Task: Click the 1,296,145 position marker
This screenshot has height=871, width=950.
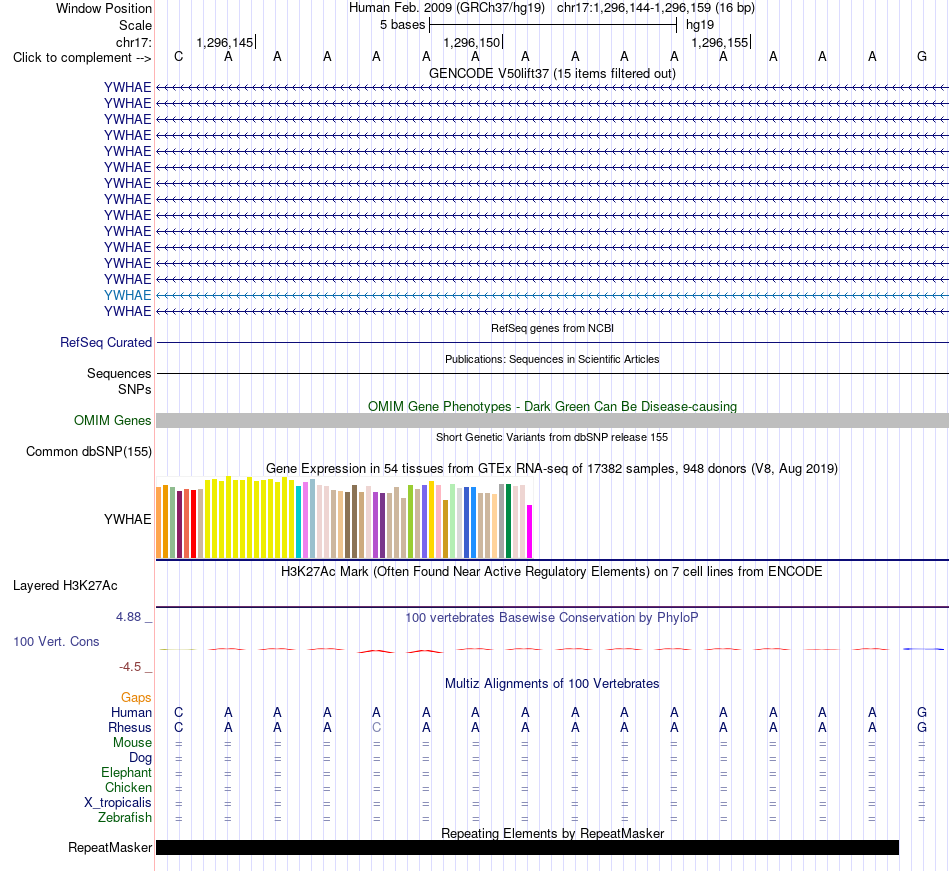Action: [x=225, y=42]
